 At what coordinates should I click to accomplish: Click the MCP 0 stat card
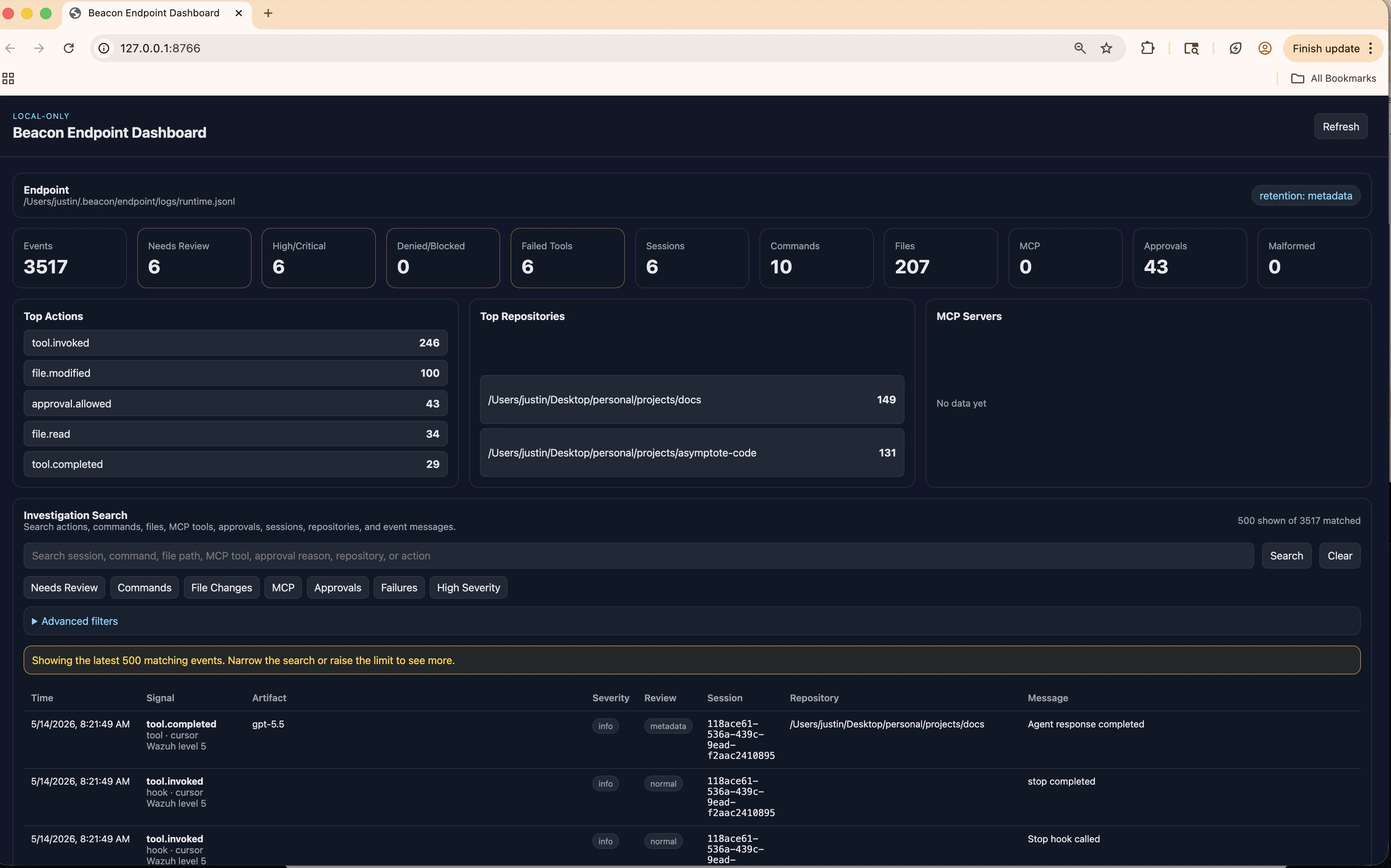[x=1066, y=258]
